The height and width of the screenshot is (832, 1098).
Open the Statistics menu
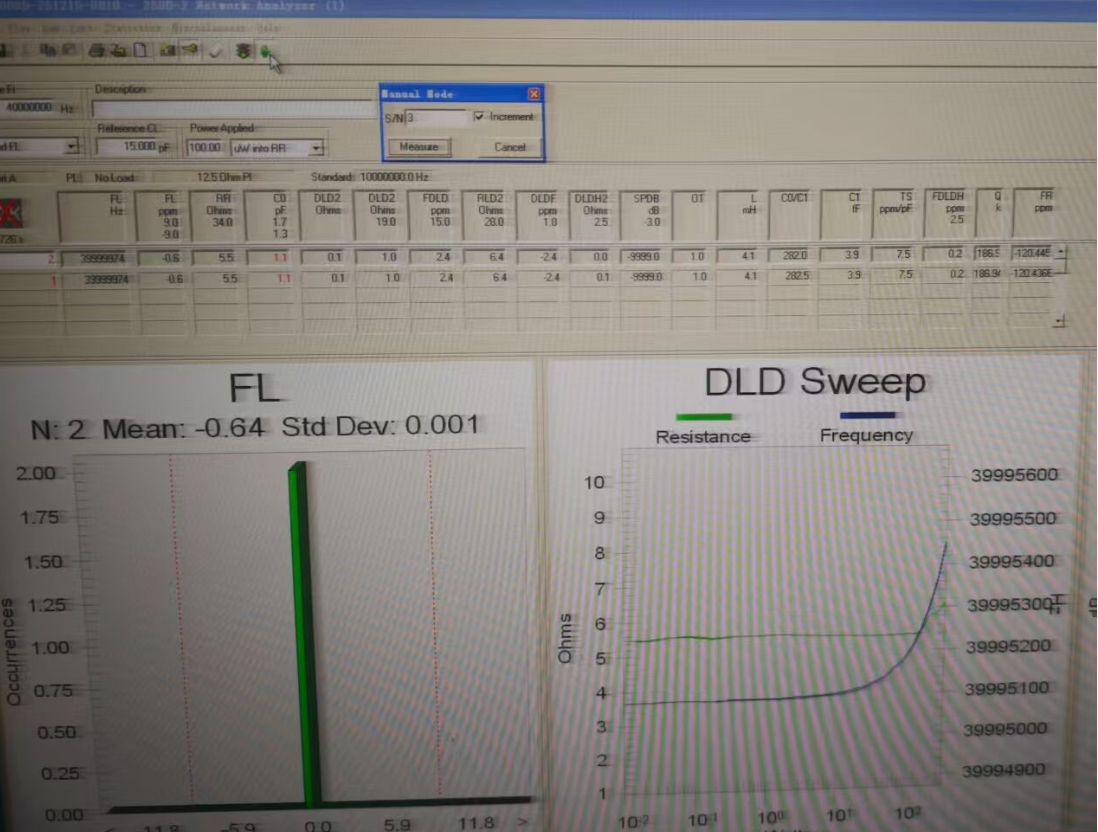coord(132,28)
